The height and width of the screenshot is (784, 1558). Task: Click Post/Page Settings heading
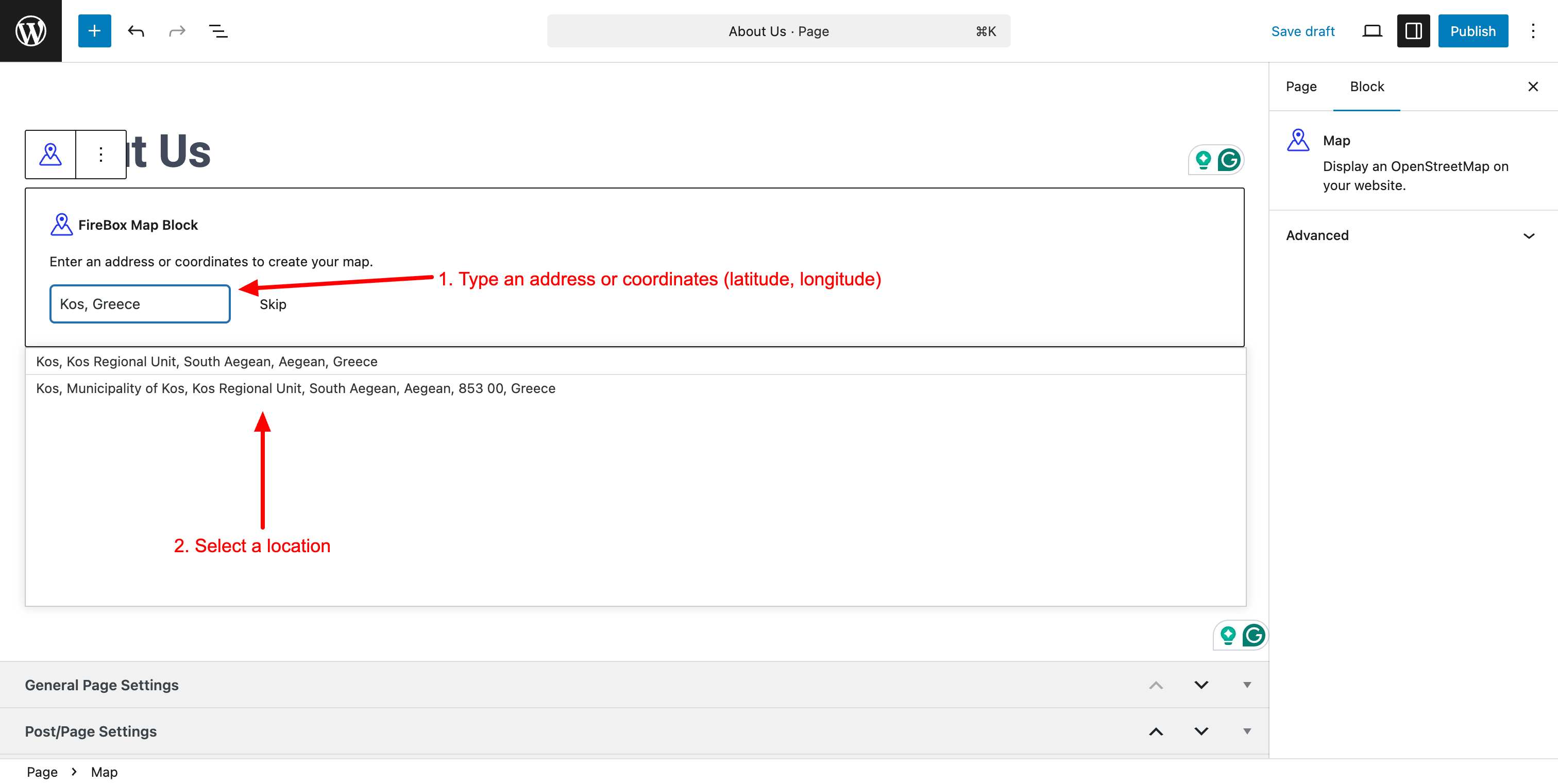tap(91, 731)
